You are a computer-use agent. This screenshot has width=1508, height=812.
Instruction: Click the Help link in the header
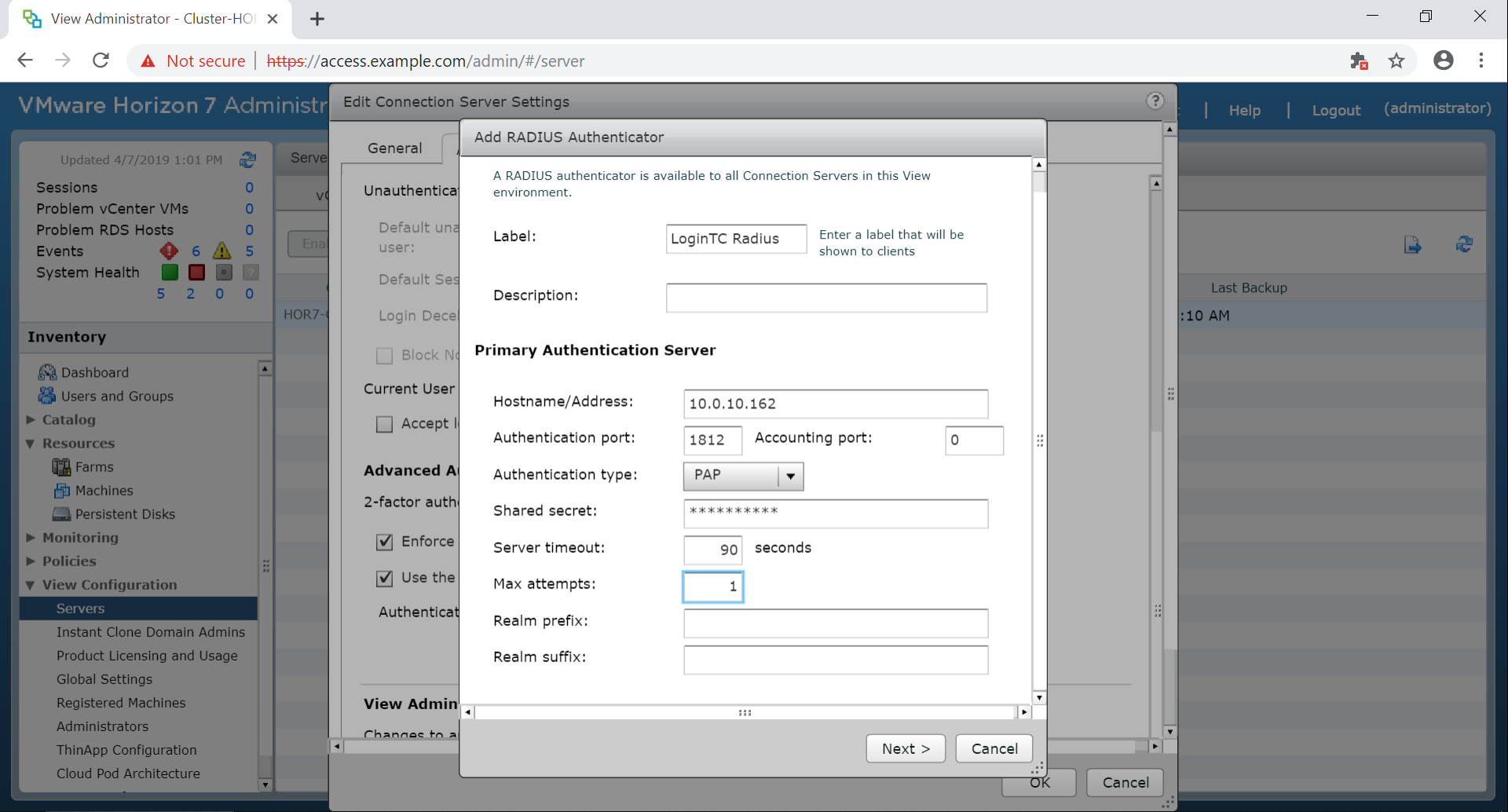tap(1244, 111)
